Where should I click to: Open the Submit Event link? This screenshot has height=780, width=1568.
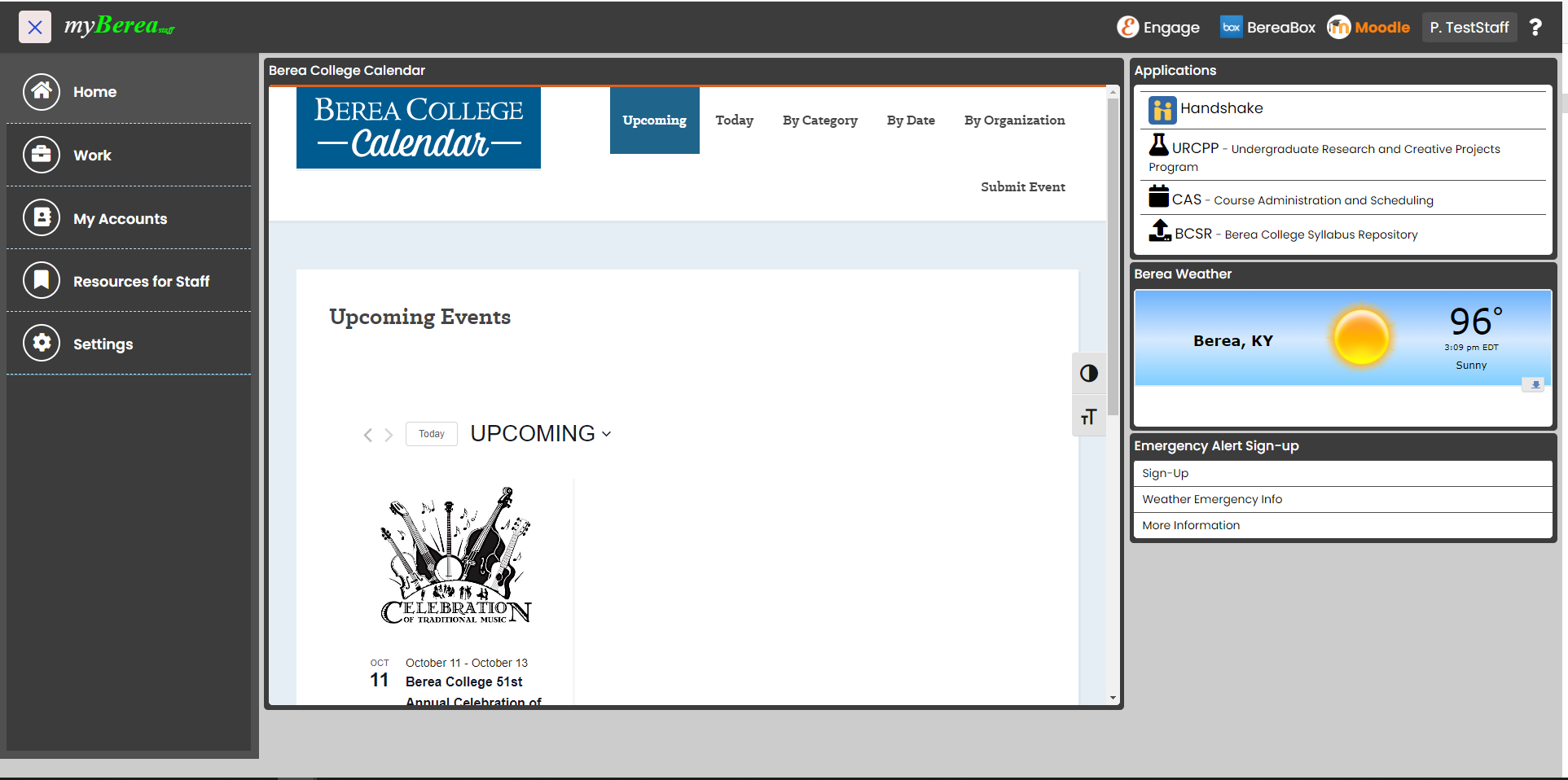coord(1022,187)
